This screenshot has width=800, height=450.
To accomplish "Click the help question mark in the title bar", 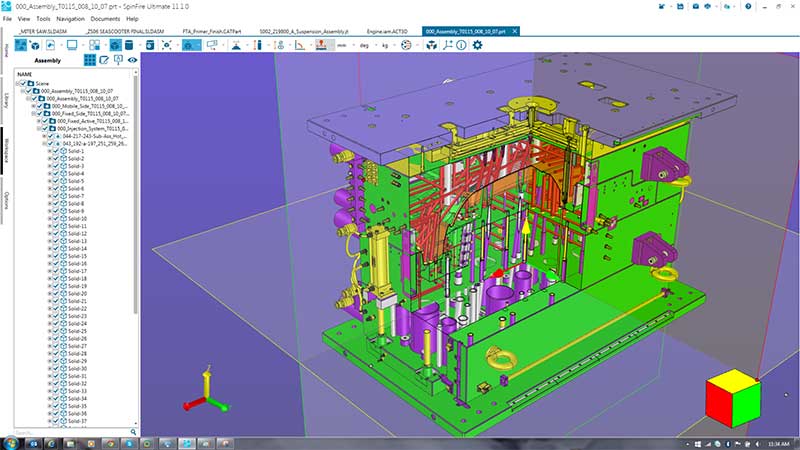I will point(748,6).
